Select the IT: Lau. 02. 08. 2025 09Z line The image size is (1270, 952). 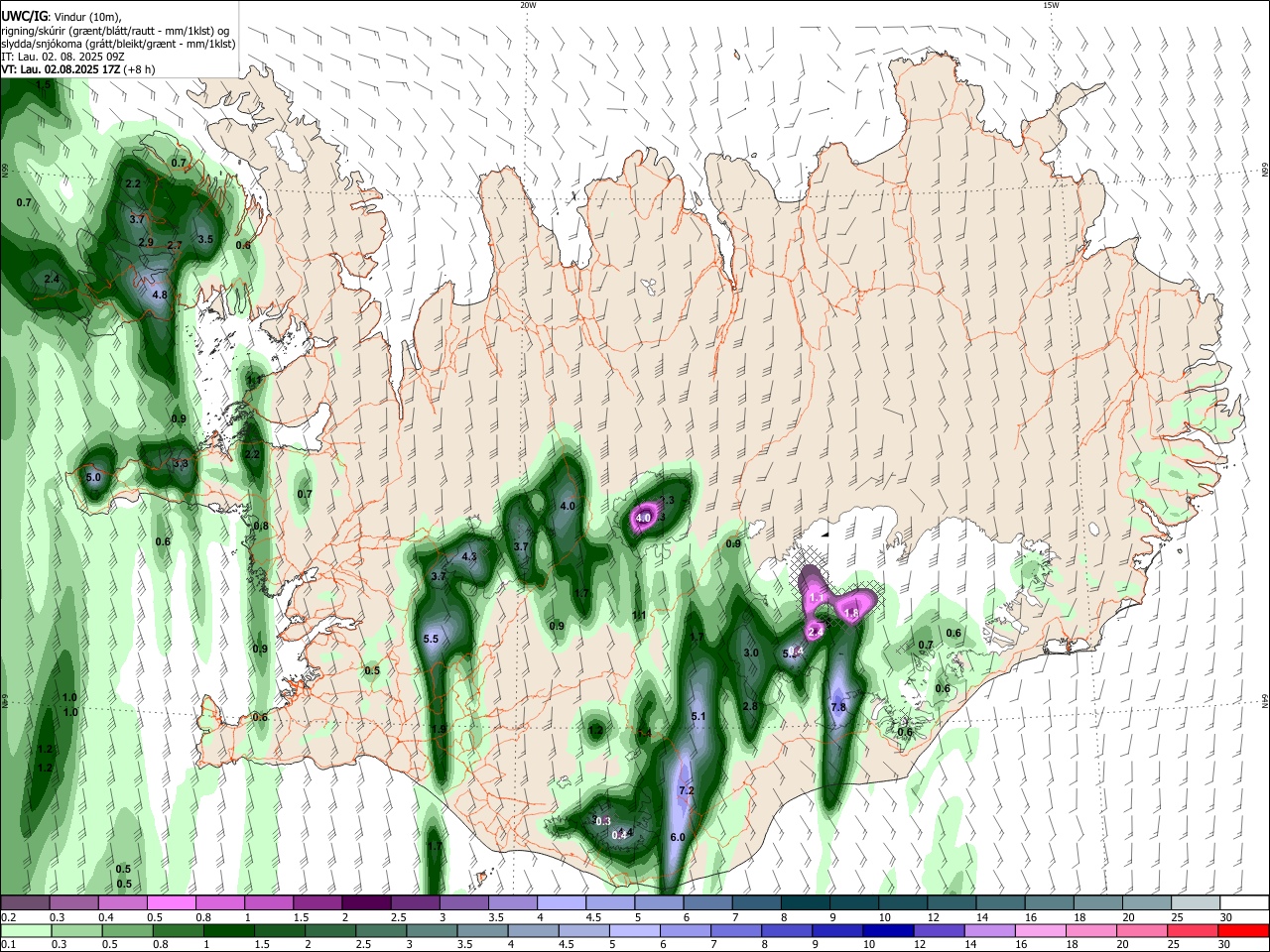(x=62, y=57)
